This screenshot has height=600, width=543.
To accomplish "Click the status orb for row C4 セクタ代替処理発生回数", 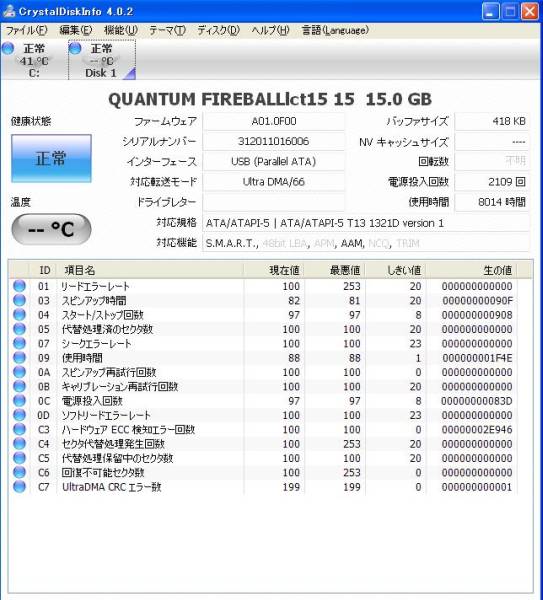I will (x=20, y=444).
